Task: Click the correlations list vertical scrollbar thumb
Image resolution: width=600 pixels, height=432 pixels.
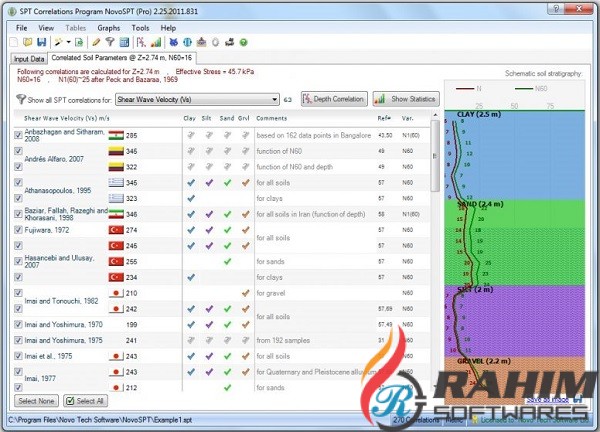Action: 435,156
